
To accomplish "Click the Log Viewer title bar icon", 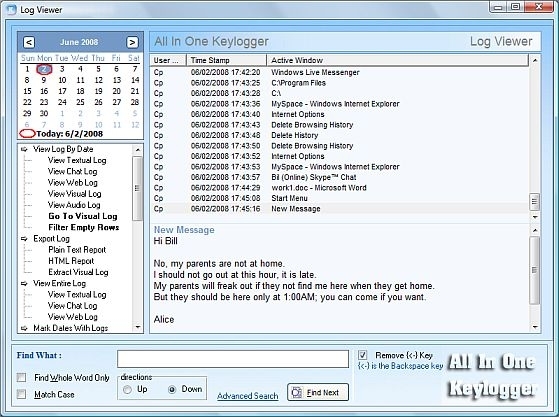I will (12, 10).
